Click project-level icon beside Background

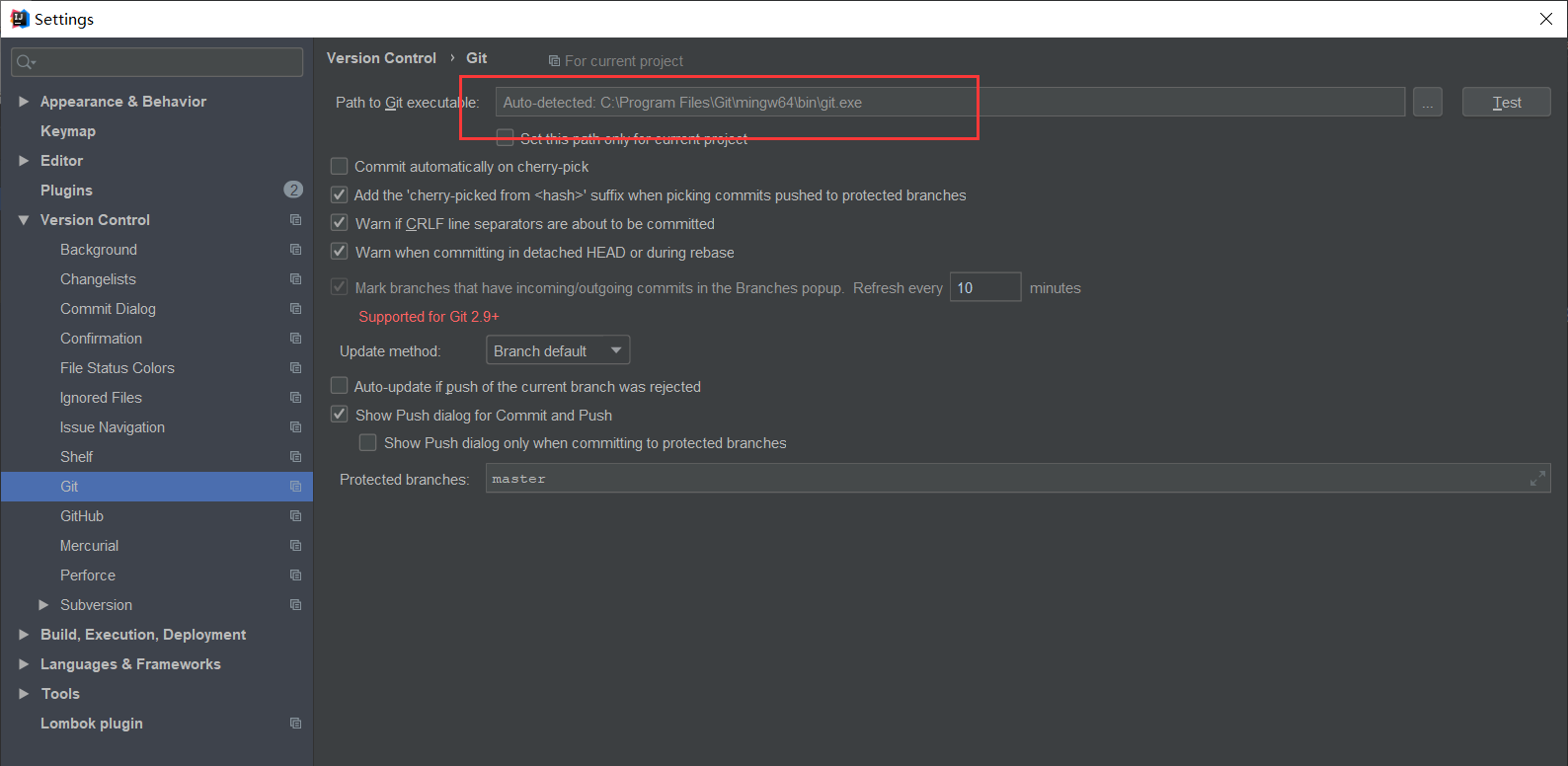(295, 250)
